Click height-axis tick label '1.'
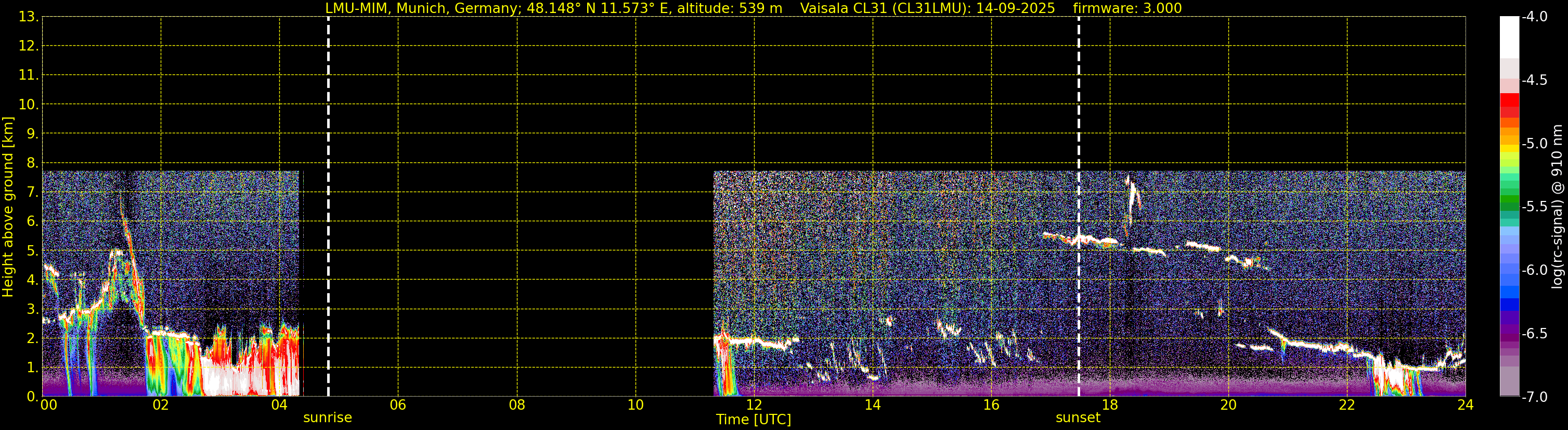Image resolution: width=1568 pixels, height=430 pixels. [x=32, y=368]
